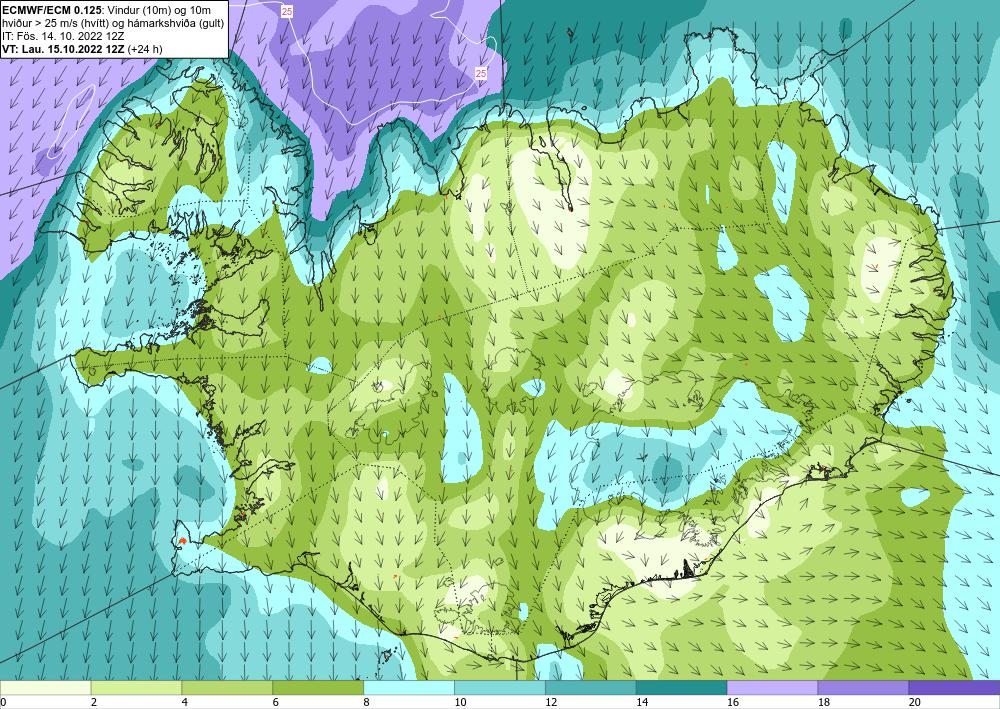Viewport: 1000px width, 709px height.
Task: Click the scale label '10'
Action: [x=460, y=703]
